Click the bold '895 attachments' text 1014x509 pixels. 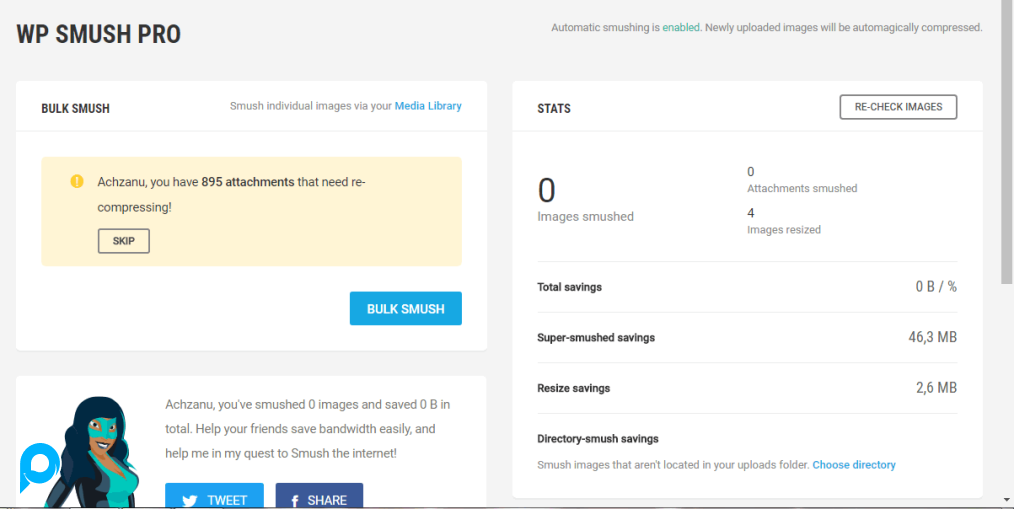(247, 182)
